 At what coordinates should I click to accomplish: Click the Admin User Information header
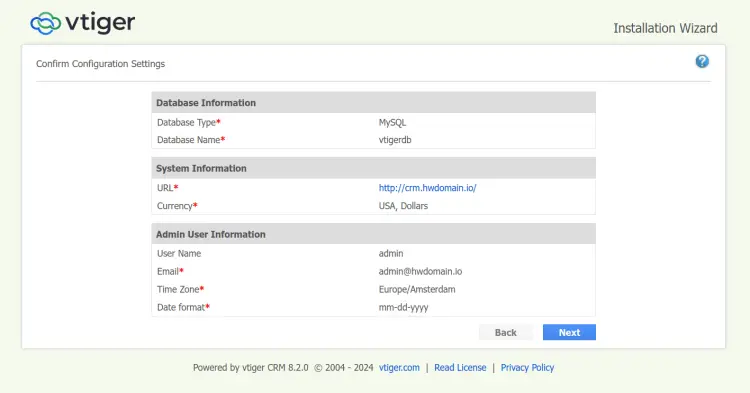[x=374, y=234]
